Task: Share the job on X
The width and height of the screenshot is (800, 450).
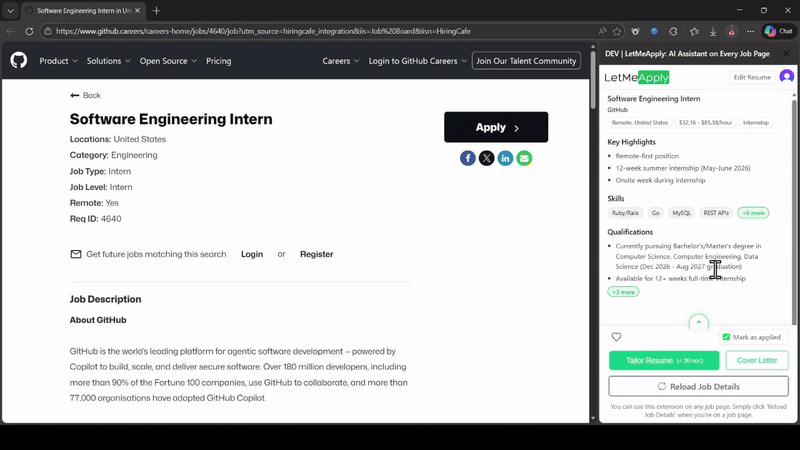Action: (x=486, y=158)
